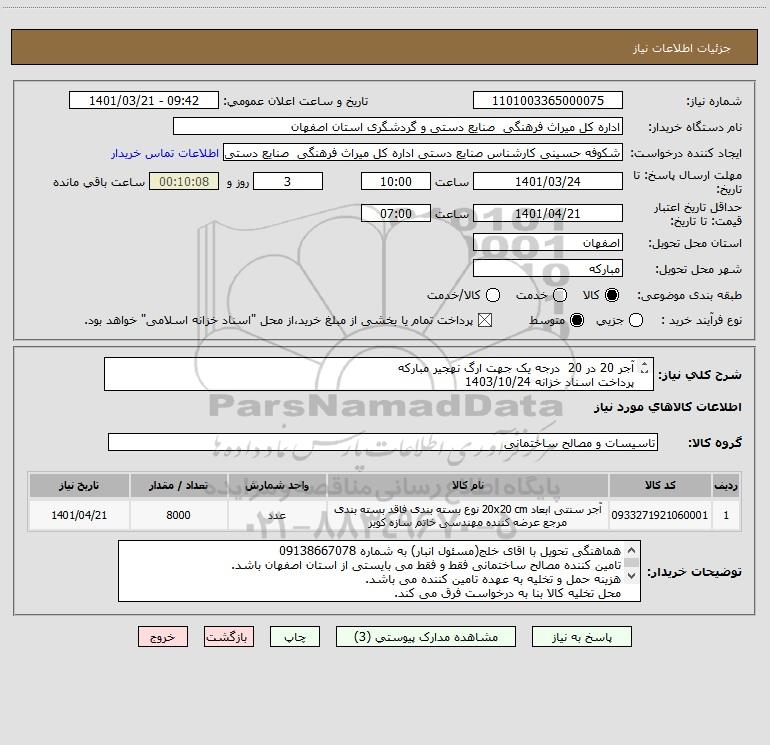Click the buyer notes scroll down arrow
The height and width of the screenshot is (745, 770).
pyautogui.click(x=632, y=575)
